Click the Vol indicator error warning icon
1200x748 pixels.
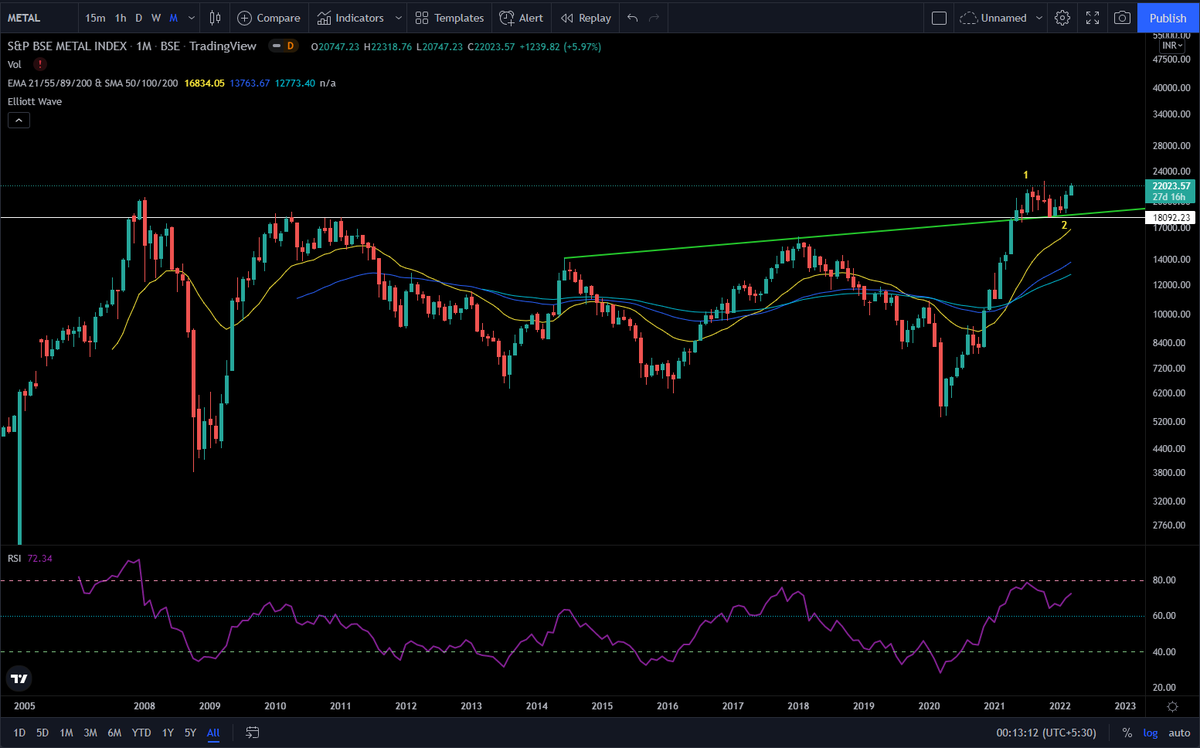[x=38, y=64]
